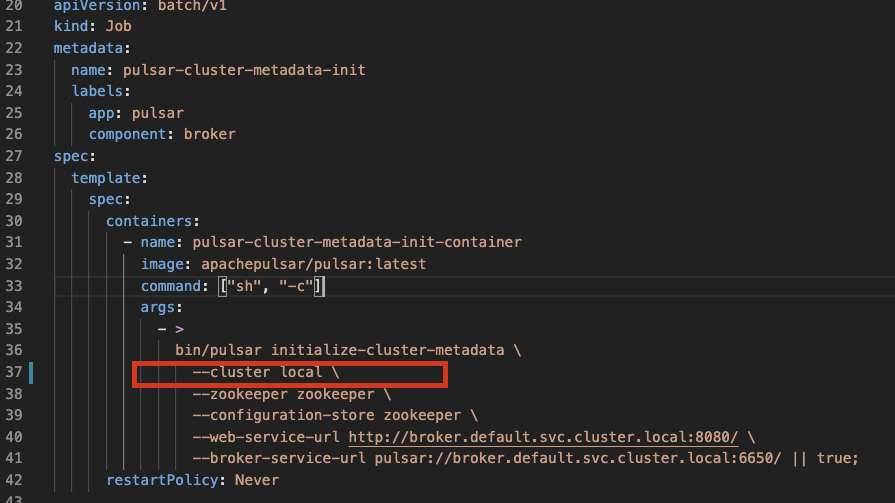
Task: Click the 'apachepulsar/pulsar:latest' image value
Action: (x=313, y=264)
